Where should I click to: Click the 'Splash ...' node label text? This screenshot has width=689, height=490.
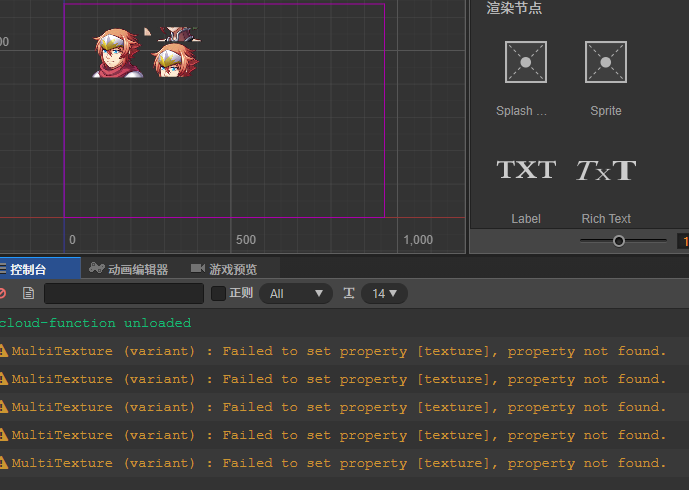[521, 111]
